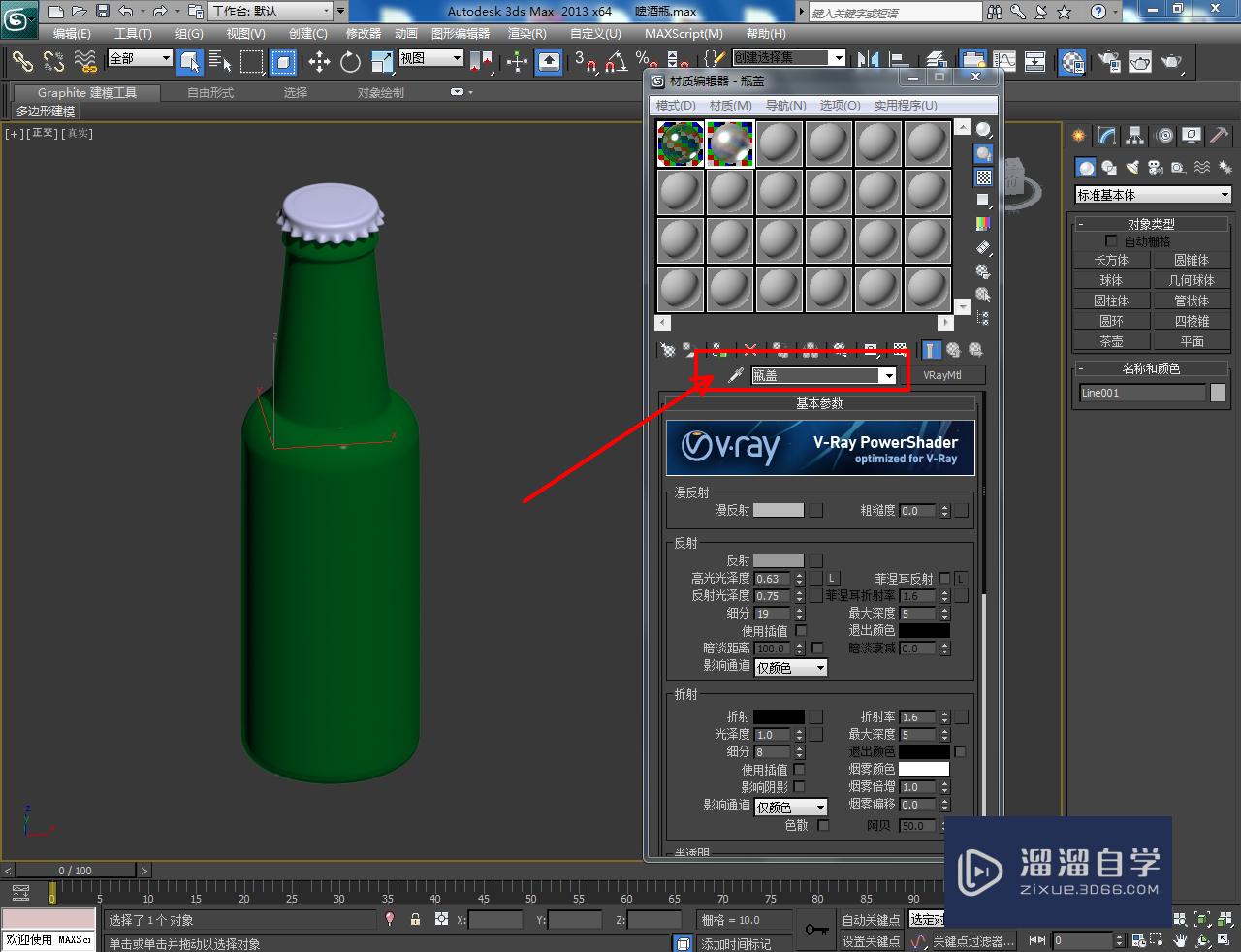The height and width of the screenshot is (952, 1241).
Task: Select the first material sphere slot
Action: coord(680,142)
